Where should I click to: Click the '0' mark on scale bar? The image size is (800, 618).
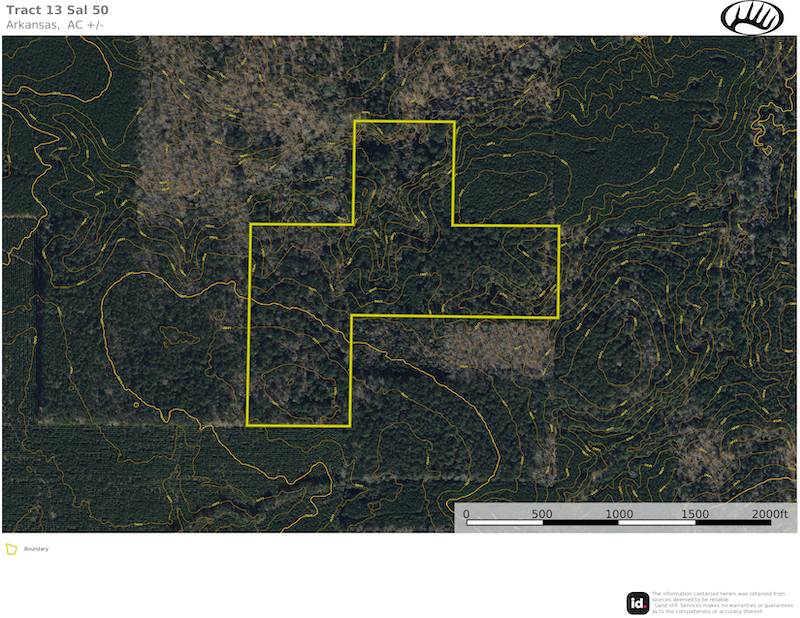pyautogui.click(x=466, y=514)
